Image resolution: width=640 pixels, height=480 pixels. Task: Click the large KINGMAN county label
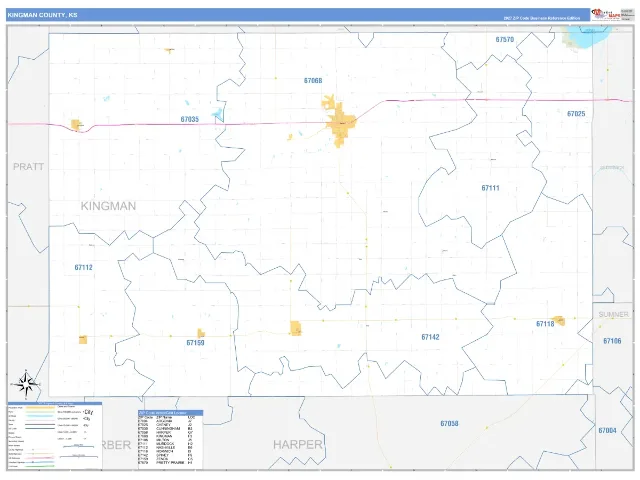click(108, 206)
